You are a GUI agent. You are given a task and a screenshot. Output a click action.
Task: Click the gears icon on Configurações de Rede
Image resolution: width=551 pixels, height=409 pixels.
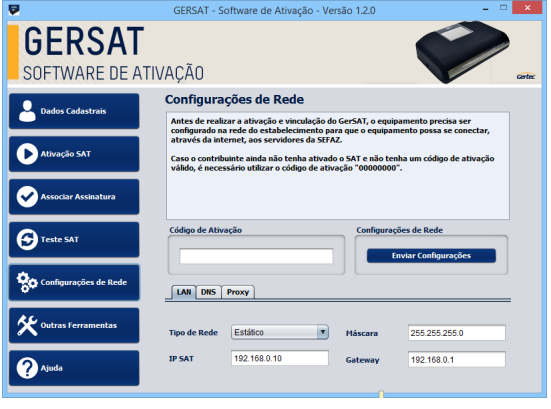pos(27,283)
